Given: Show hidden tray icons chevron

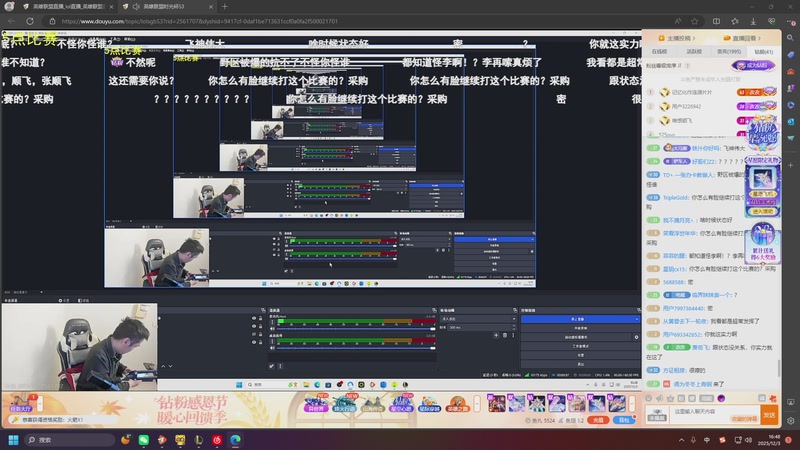Looking at the screenshot, I should (x=681, y=440).
